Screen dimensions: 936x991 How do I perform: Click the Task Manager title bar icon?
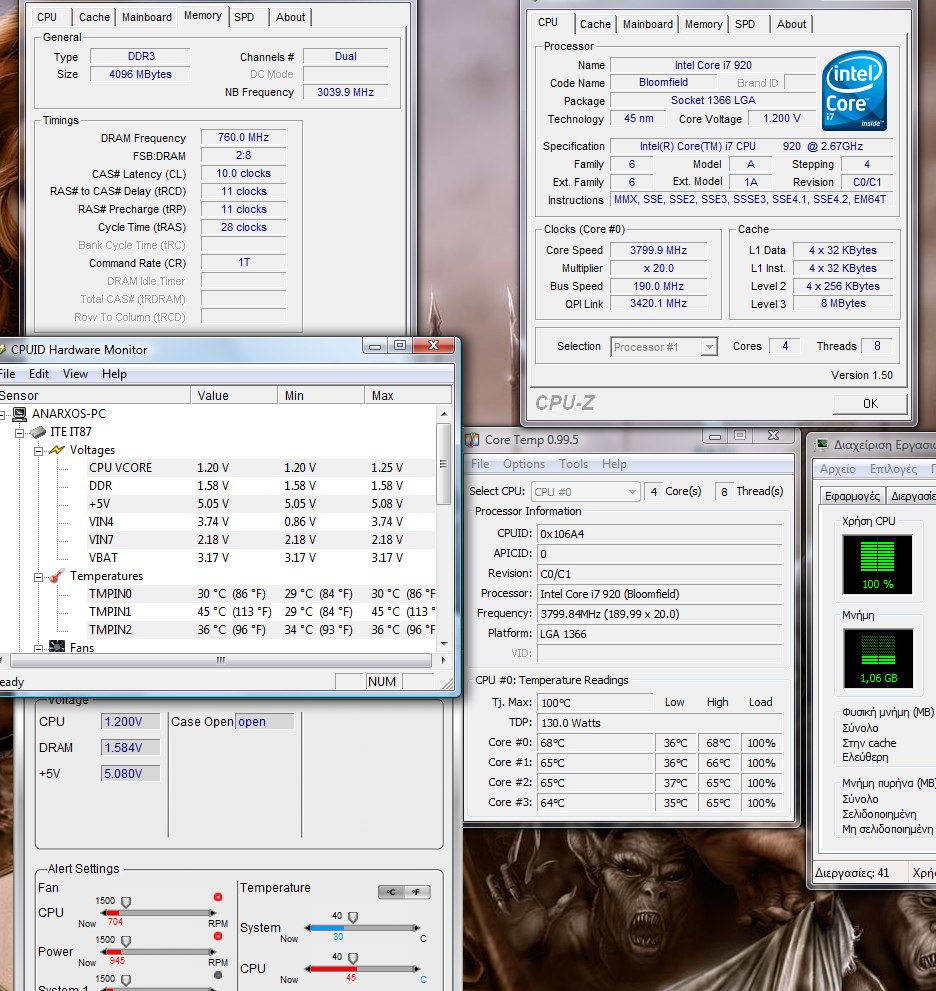point(822,444)
